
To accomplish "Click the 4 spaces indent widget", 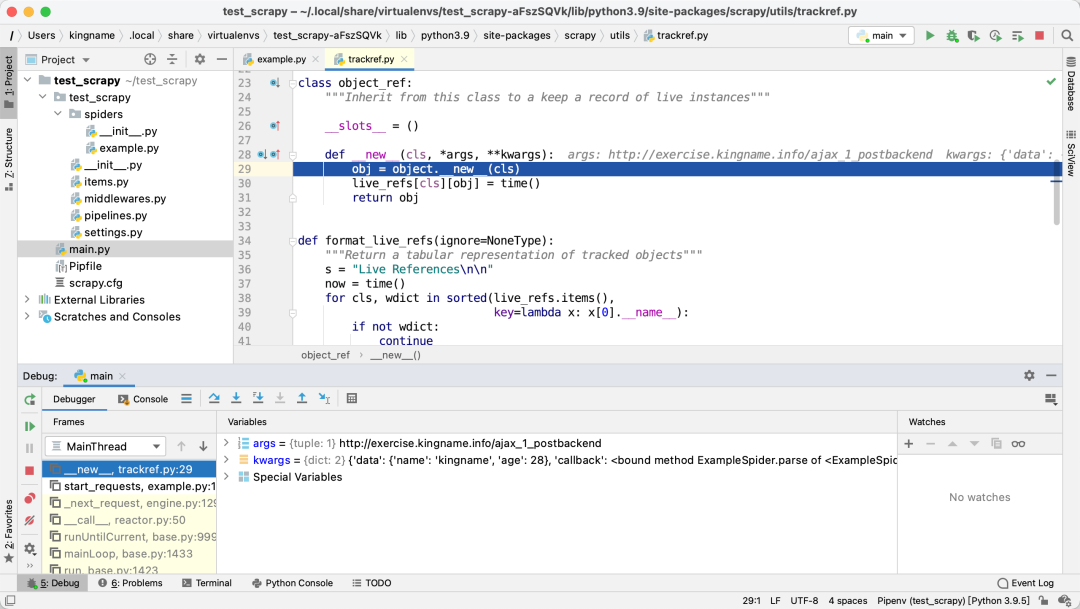I will [x=847, y=601].
